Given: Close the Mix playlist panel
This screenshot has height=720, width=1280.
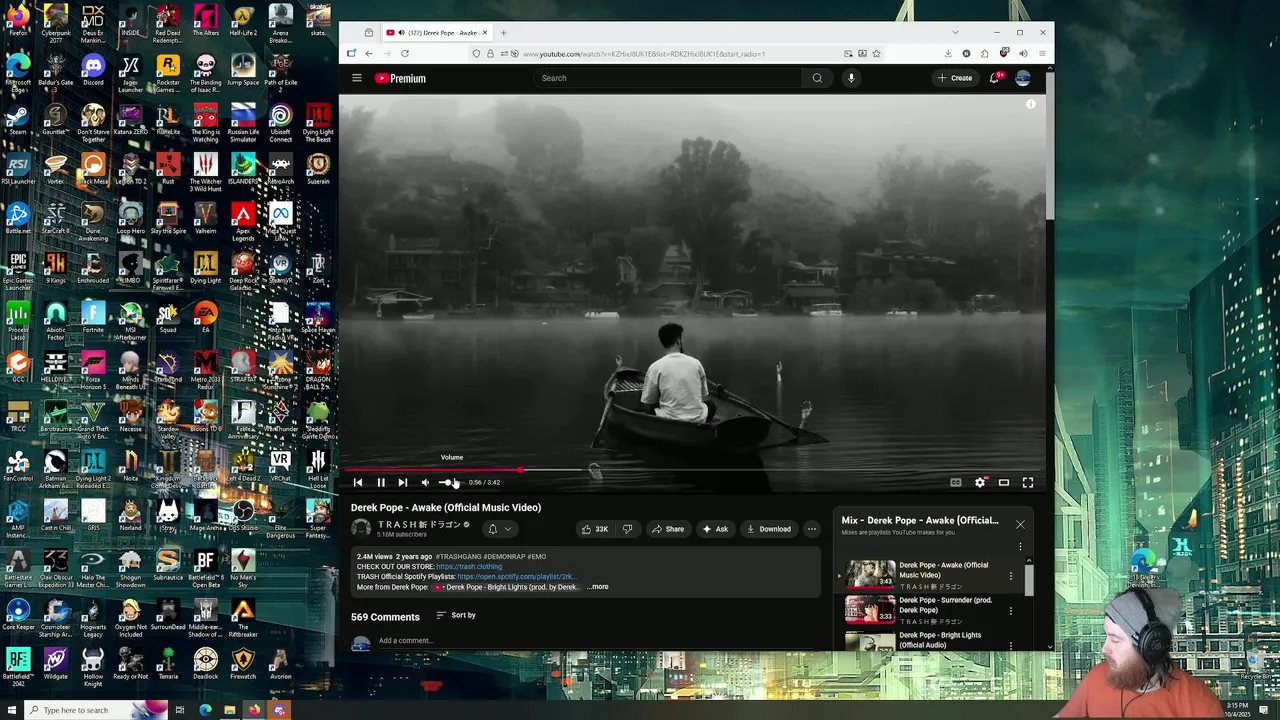Looking at the screenshot, I should [1020, 524].
